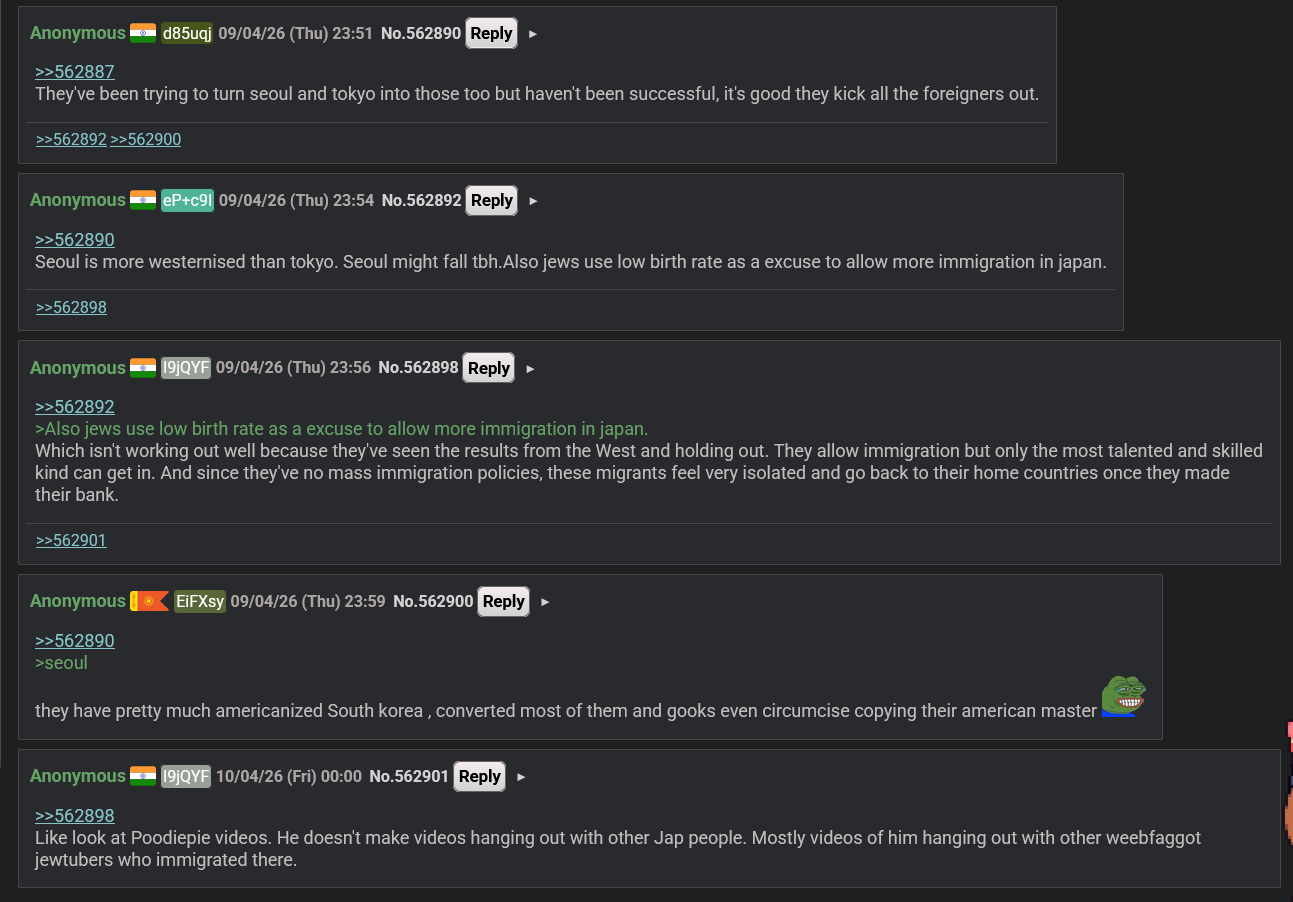1293x902 pixels.
Task: Select poster ID tag d85uqj
Action: (187, 33)
